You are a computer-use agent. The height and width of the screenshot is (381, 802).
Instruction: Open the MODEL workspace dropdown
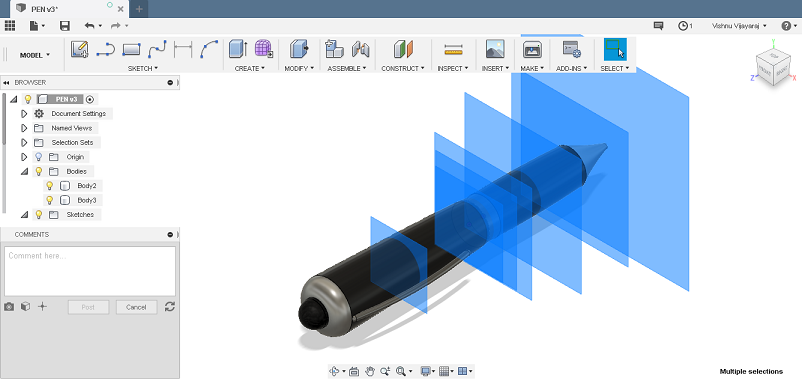[x=35, y=55]
